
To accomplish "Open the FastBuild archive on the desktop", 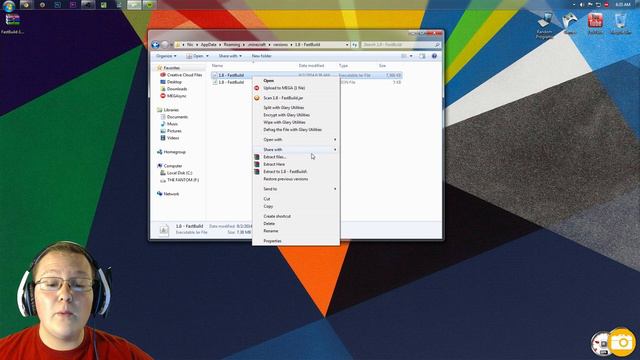I will coord(13,23).
